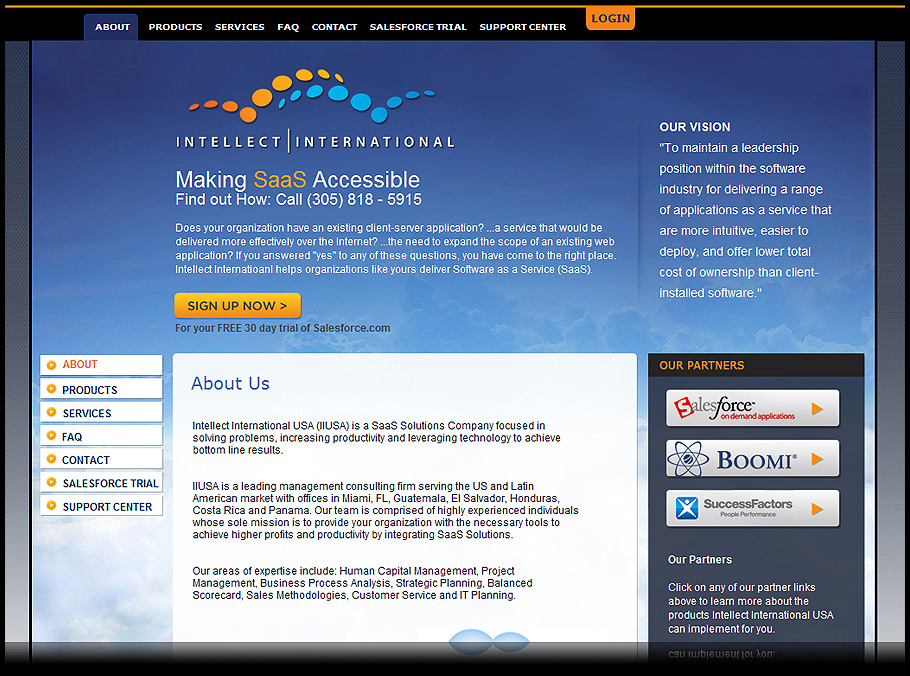Click the orange bullet beside sidebar ABOUT
Screen dimensions: 910x676
(x=51, y=365)
